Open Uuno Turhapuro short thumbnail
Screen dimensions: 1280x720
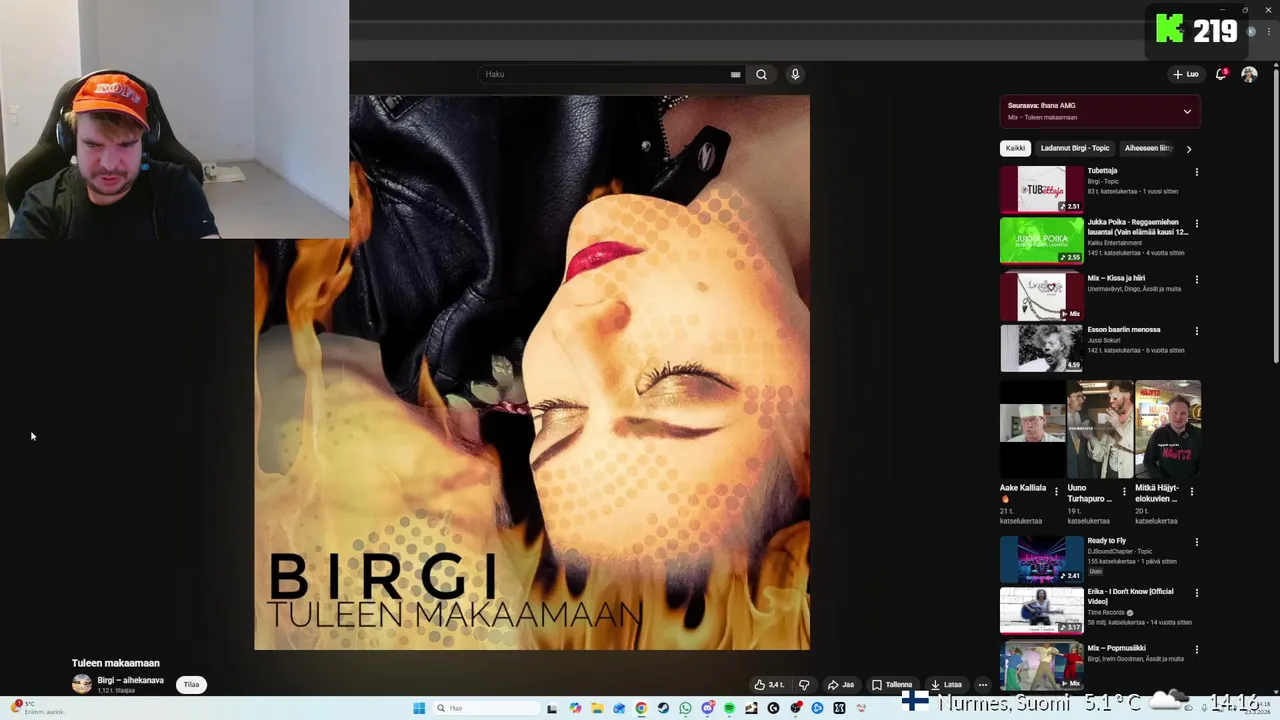tap(1100, 429)
